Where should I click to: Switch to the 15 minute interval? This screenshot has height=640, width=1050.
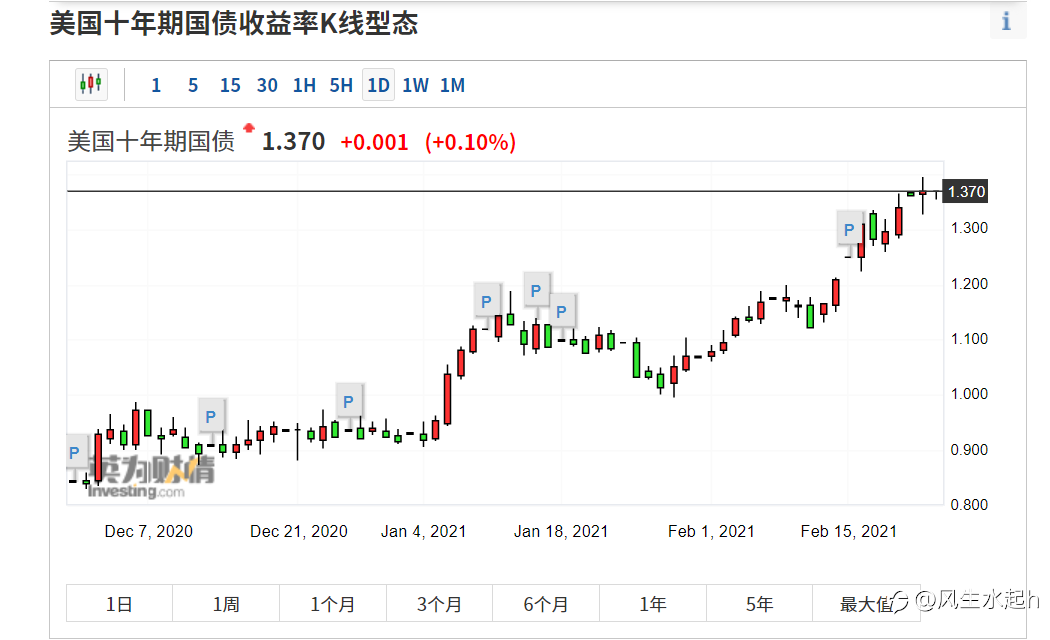[x=230, y=85]
